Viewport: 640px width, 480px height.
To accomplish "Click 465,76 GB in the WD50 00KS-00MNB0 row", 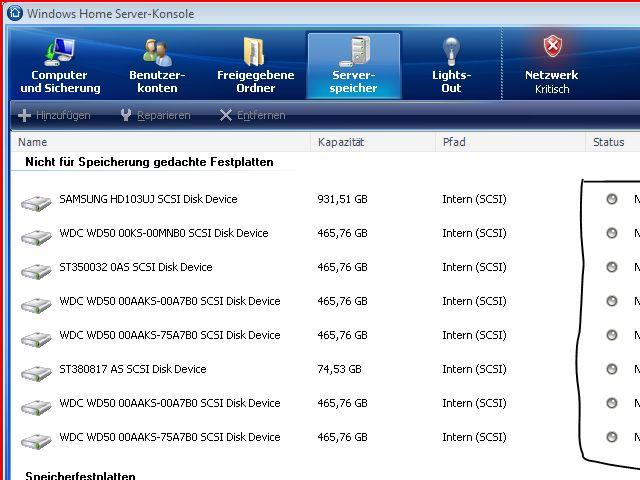I will (x=342, y=233).
